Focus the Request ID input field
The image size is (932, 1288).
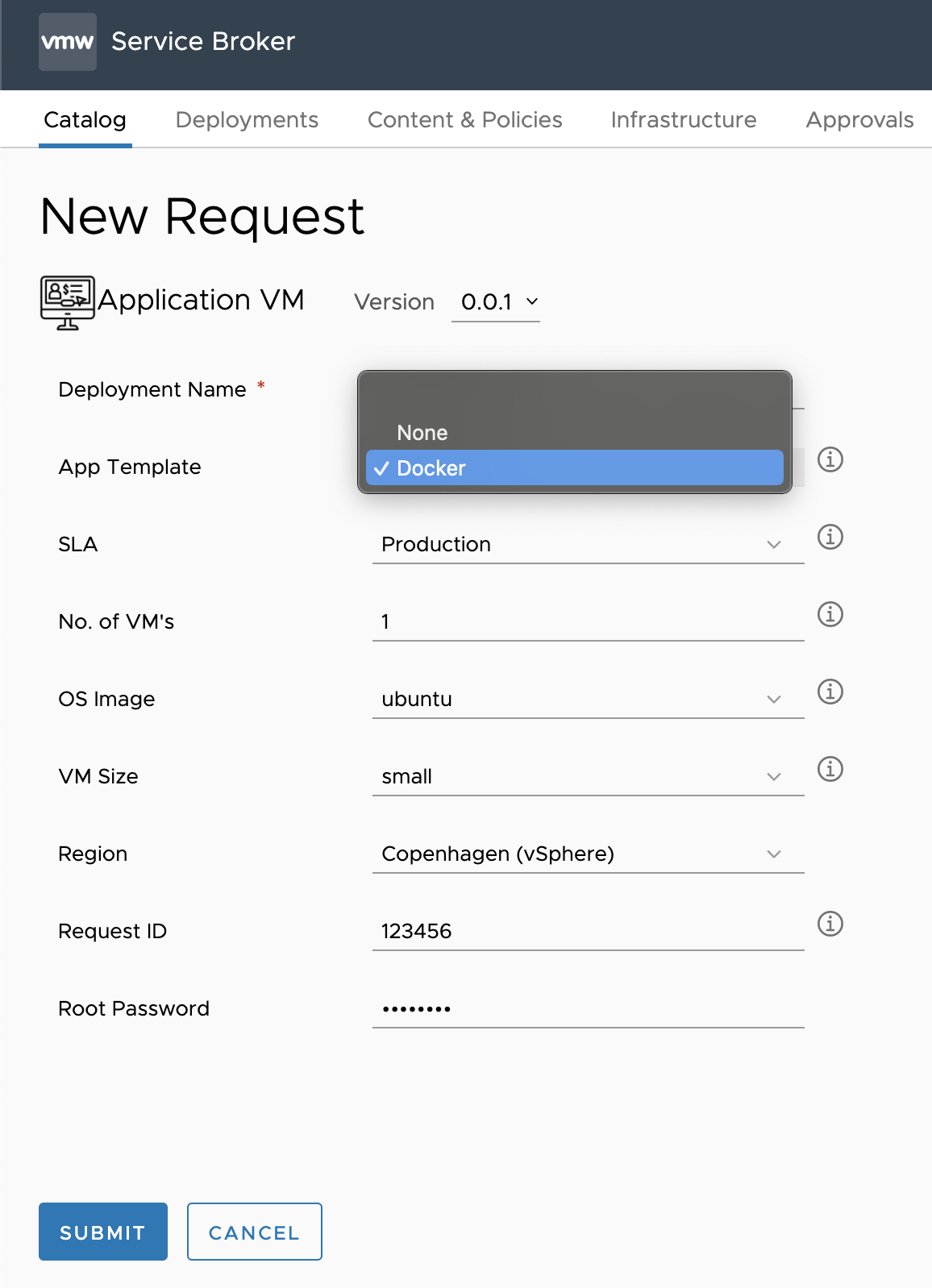pyautogui.click(x=589, y=931)
